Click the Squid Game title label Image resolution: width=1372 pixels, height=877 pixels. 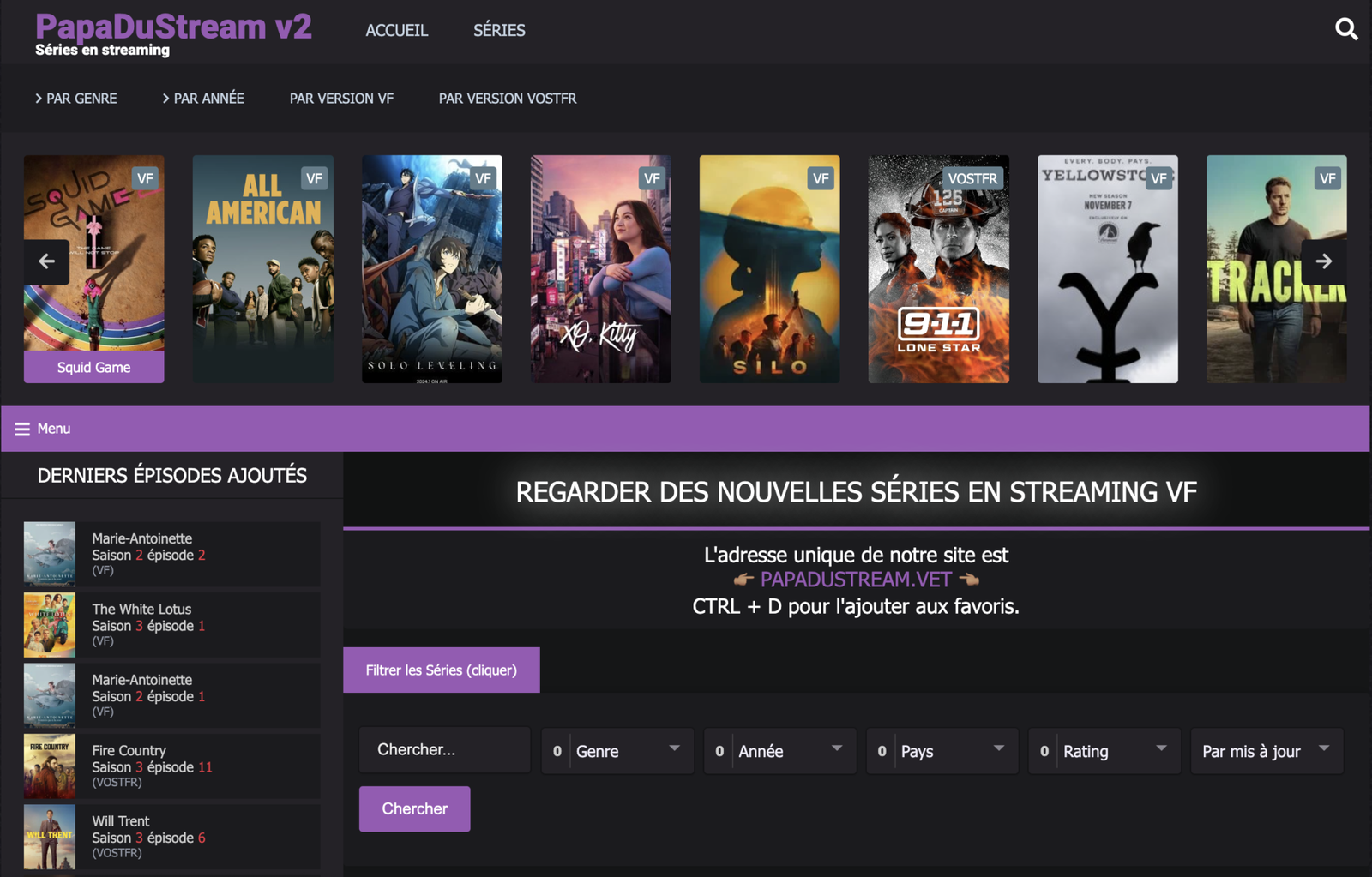point(94,367)
